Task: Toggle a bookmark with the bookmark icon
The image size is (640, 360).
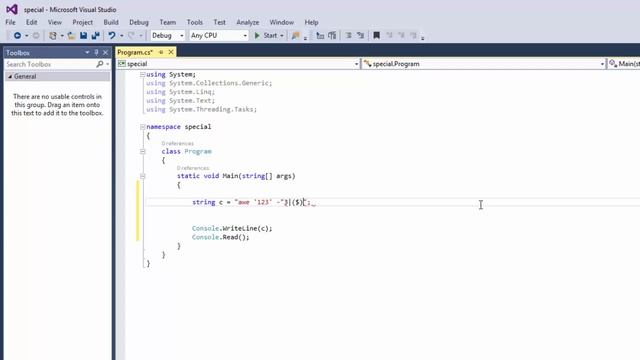Action: click(x=376, y=36)
